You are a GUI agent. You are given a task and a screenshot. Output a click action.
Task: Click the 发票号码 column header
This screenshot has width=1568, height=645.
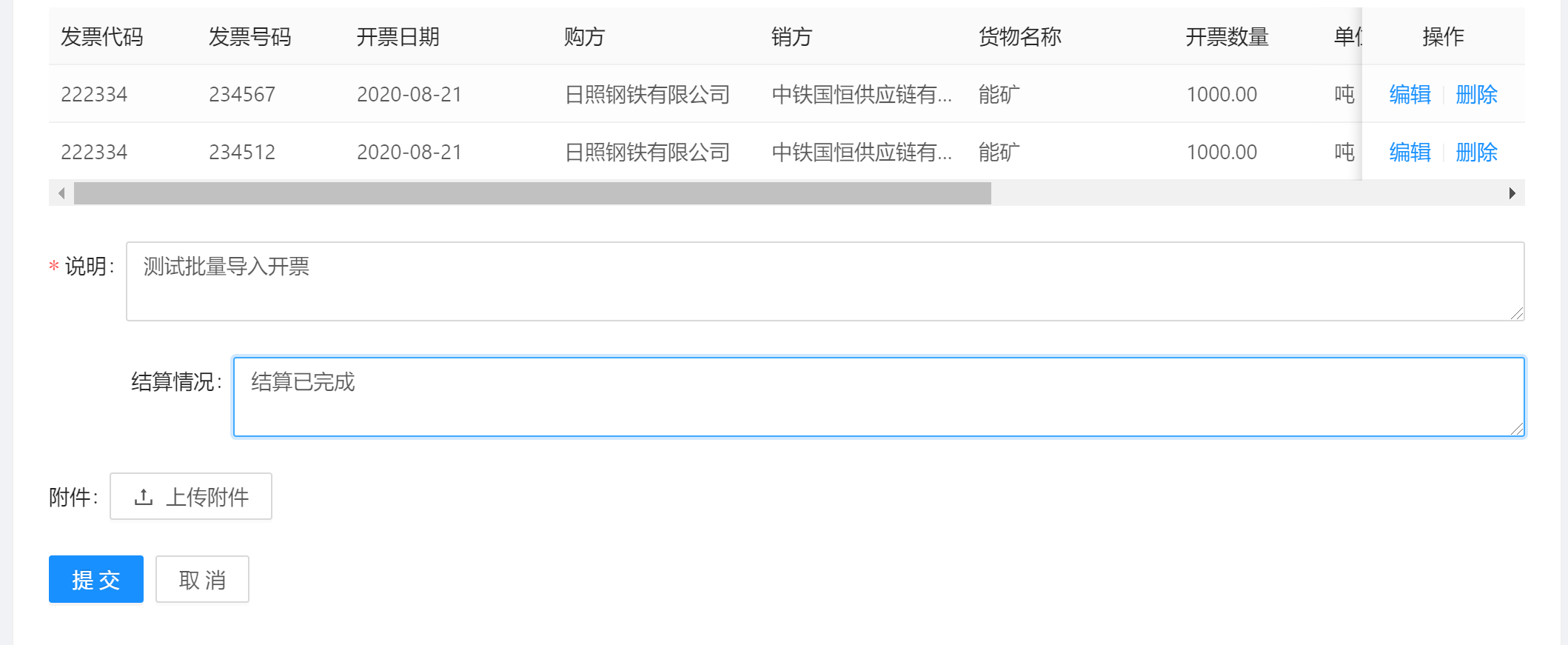pos(250,36)
